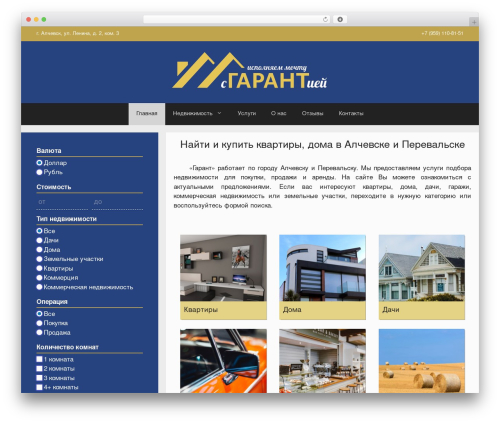This screenshot has width=500, height=423.
Task: Click the modern house thumbnail
Action: 322,268
